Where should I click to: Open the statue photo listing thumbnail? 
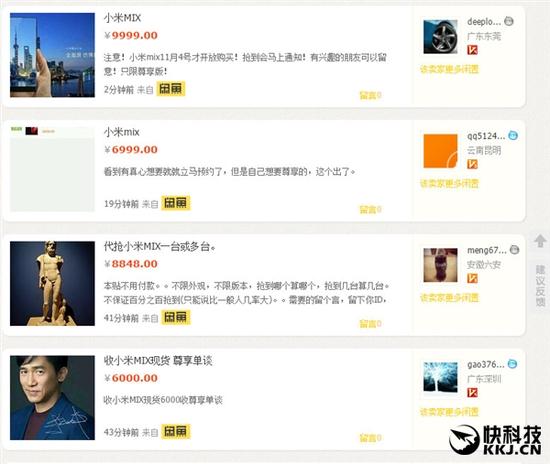[x=52, y=283]
